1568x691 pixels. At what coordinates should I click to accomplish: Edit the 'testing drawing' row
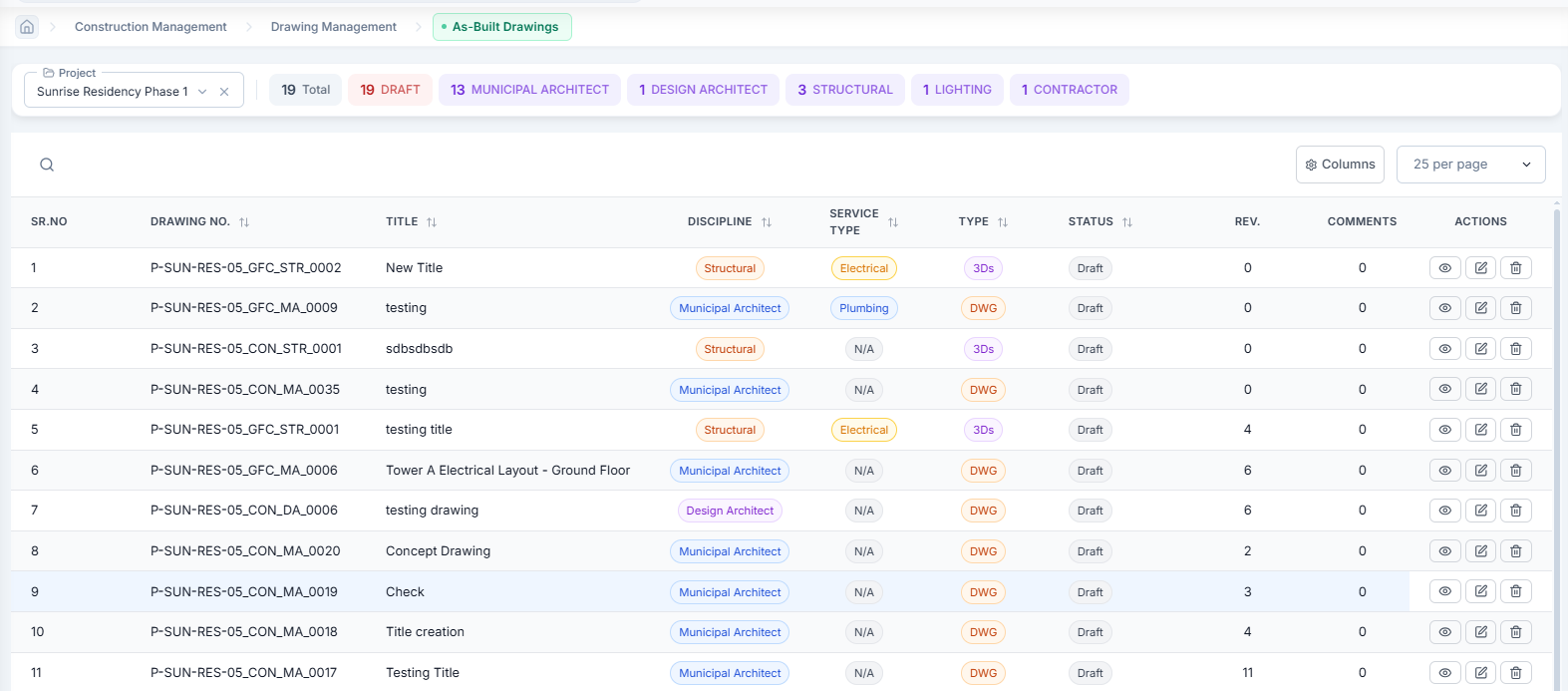[x=1481, y=511]
